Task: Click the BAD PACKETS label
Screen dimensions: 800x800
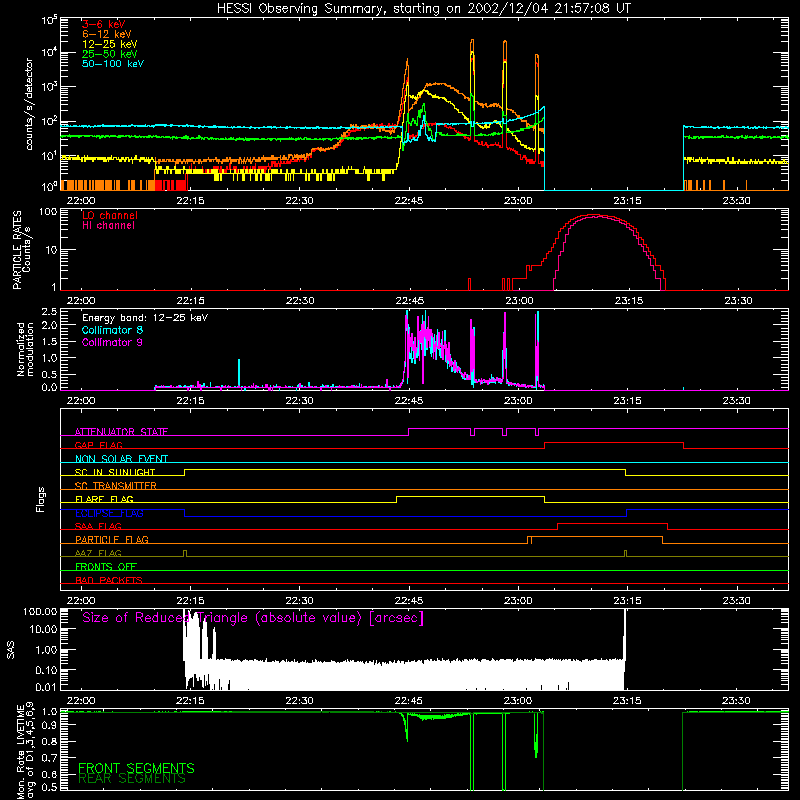Action: point(109,581)
